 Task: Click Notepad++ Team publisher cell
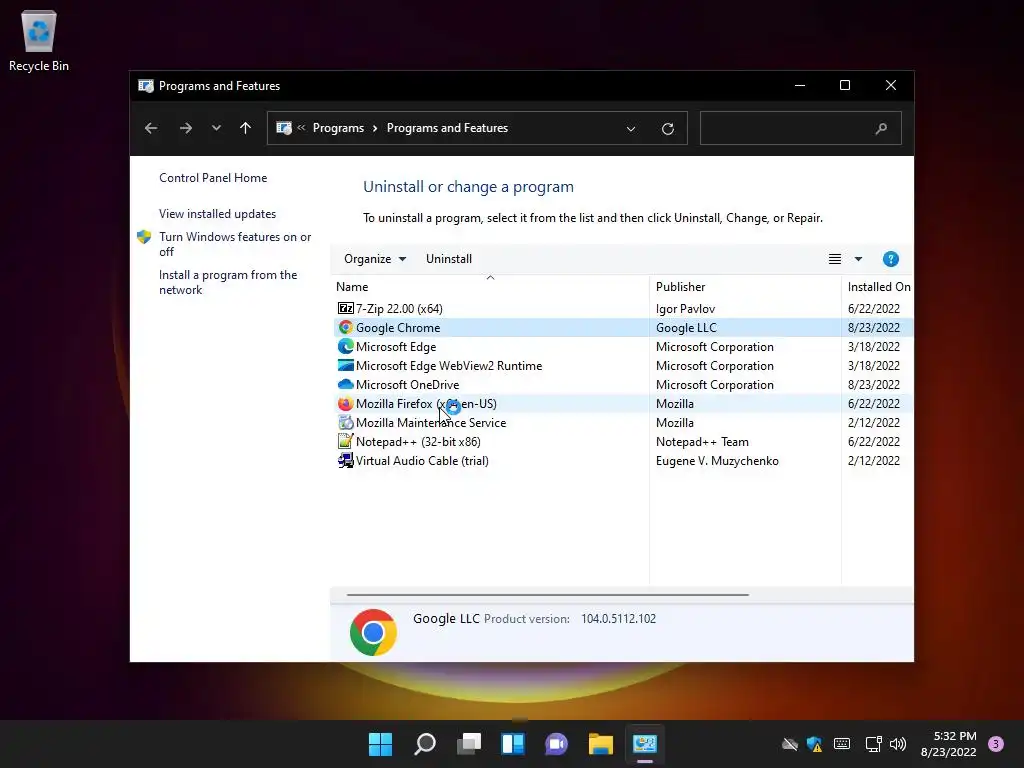702,441
